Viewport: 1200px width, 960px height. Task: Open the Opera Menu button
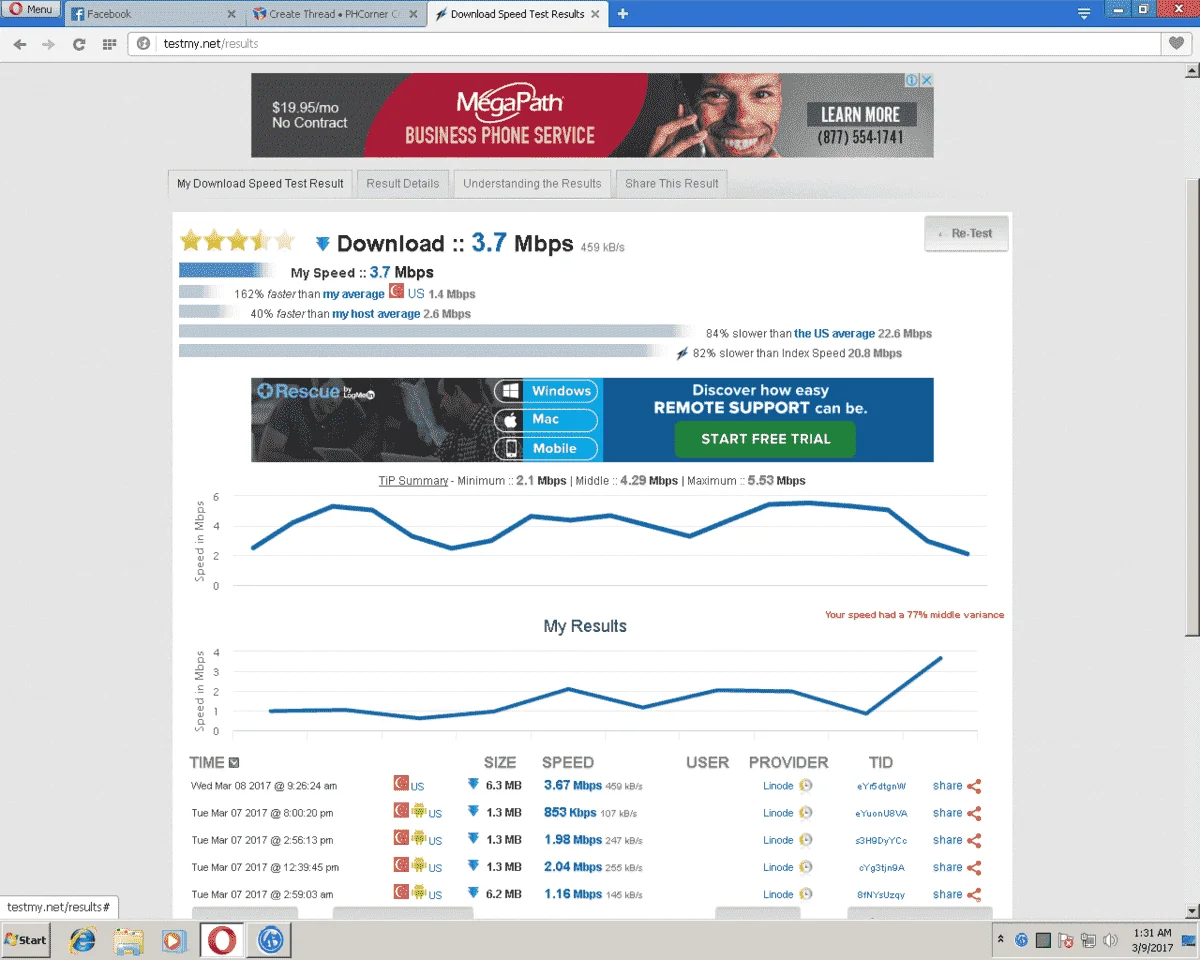tap(30, 9)
